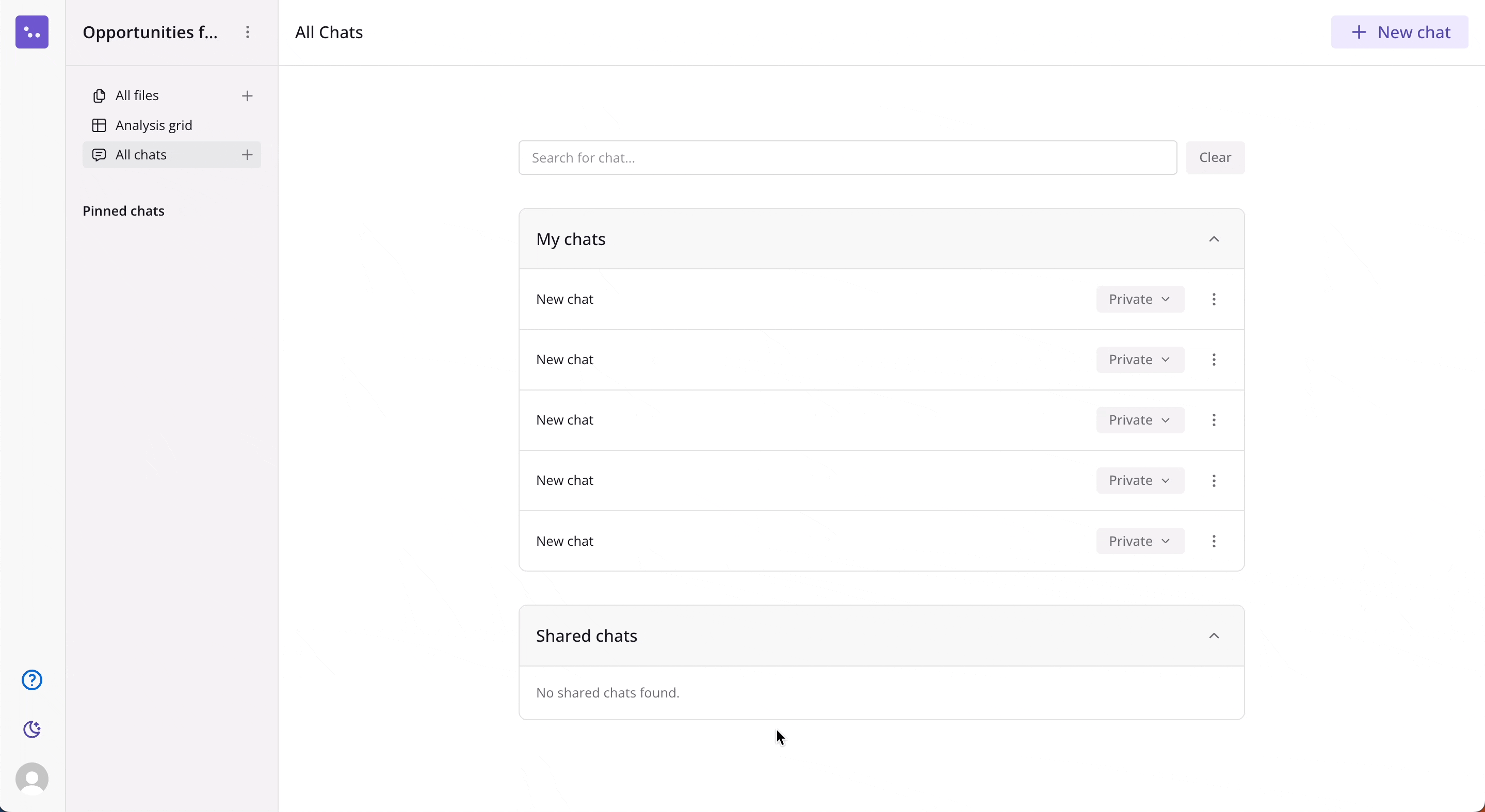The image size is (1485, 812).
Task: Open the third chat's three-dot menu
Action: point(1214,420)
